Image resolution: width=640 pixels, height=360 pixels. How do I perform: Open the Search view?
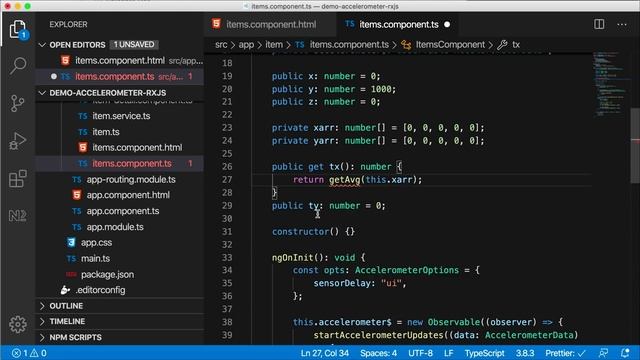point(18,65)
